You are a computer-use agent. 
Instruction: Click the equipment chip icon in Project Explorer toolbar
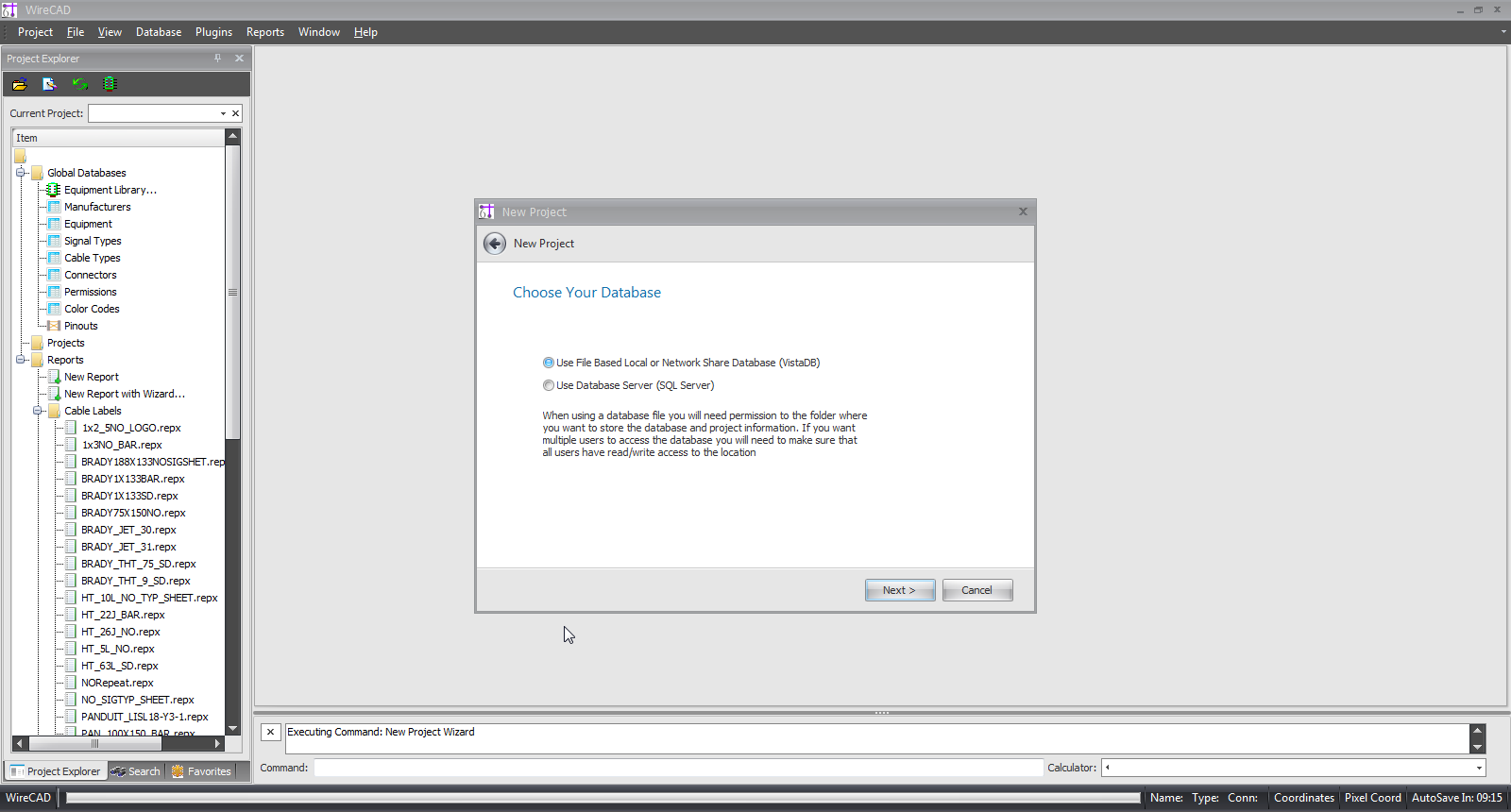click(x=110, y=84)
